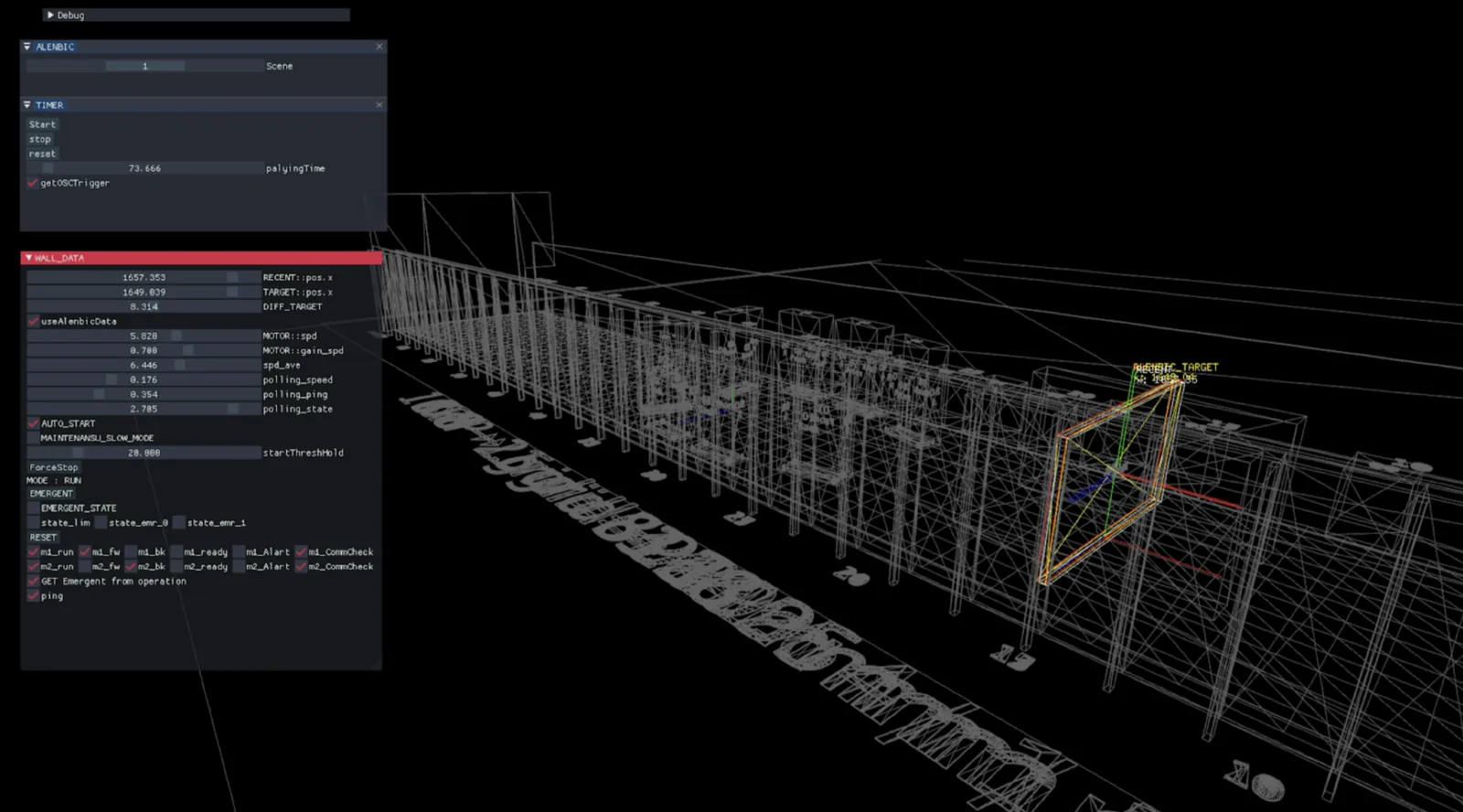This screenshot has width=1463, height=812.
Task: Hit the timer reset button
Action: point(42,155)
